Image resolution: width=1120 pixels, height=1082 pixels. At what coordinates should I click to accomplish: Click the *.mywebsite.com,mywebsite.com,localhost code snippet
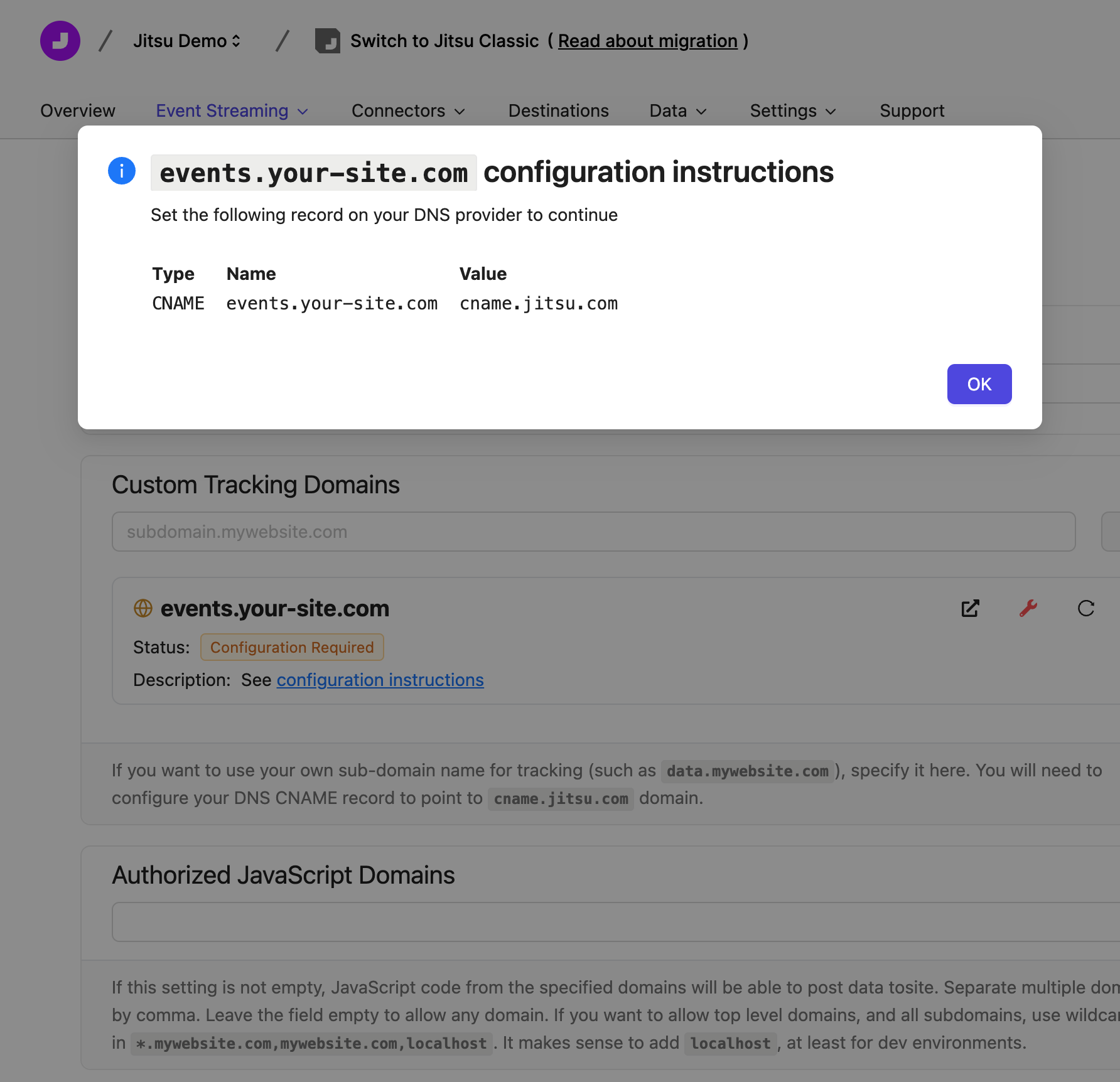[x=311, y=1043]
